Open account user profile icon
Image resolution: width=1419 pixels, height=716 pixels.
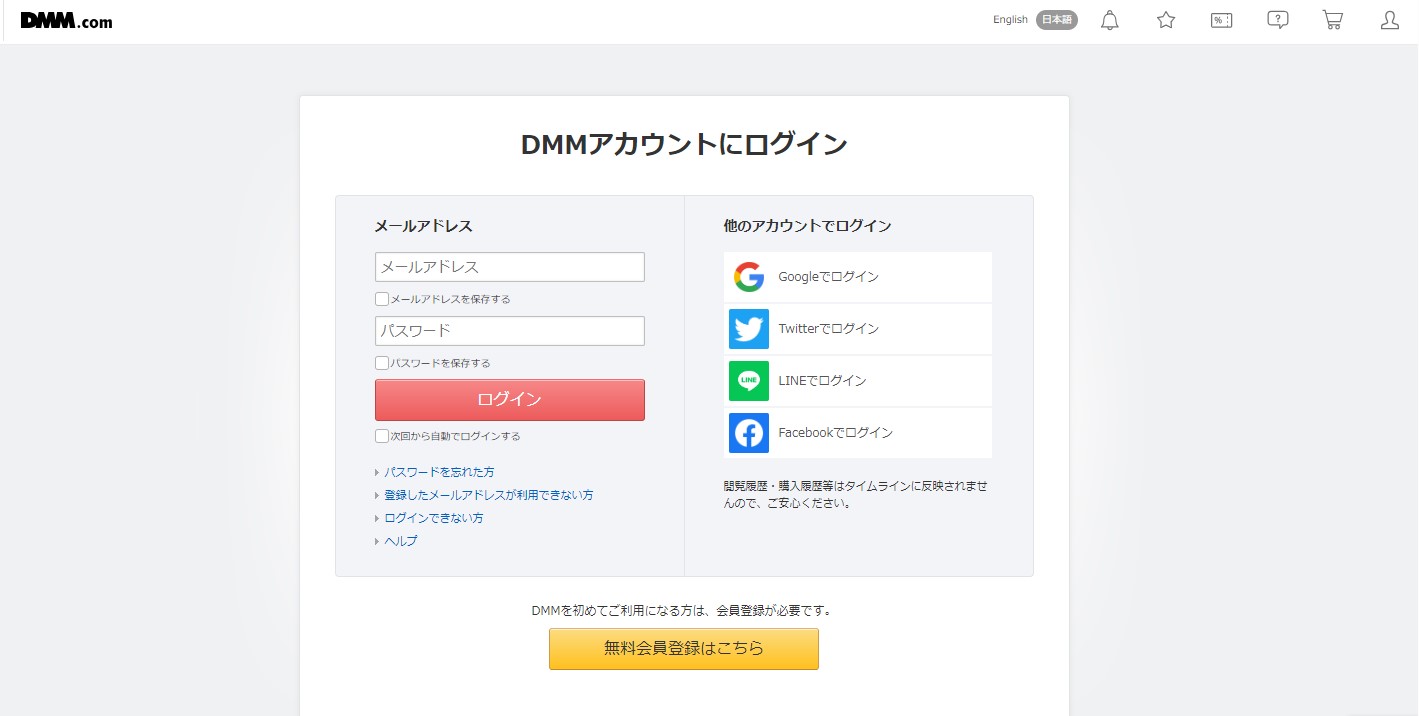pos(1389,20)
